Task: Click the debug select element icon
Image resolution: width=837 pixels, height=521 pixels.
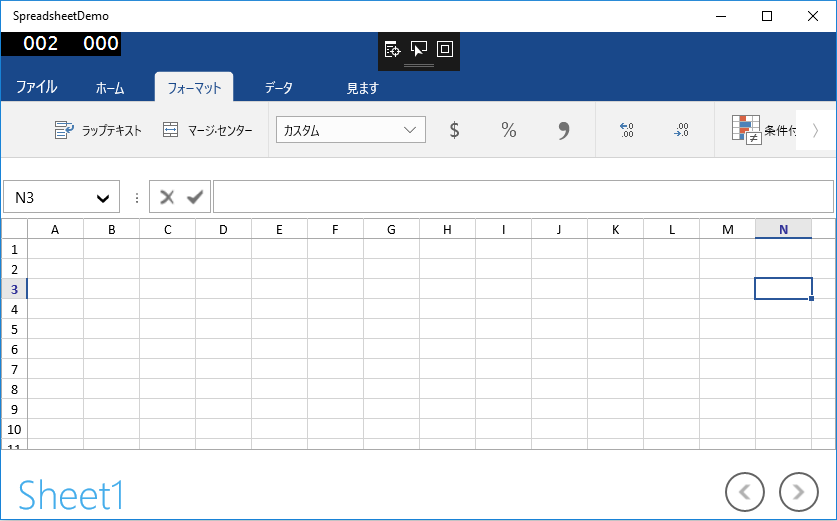Action: [x=418, y=49]
